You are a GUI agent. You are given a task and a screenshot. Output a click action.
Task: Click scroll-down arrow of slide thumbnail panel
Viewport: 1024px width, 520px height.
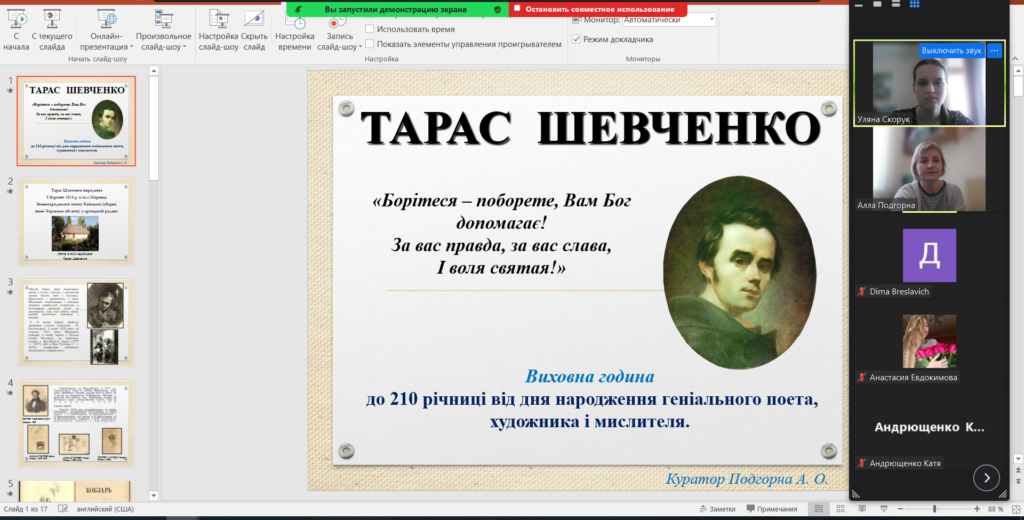click(153, 496)
